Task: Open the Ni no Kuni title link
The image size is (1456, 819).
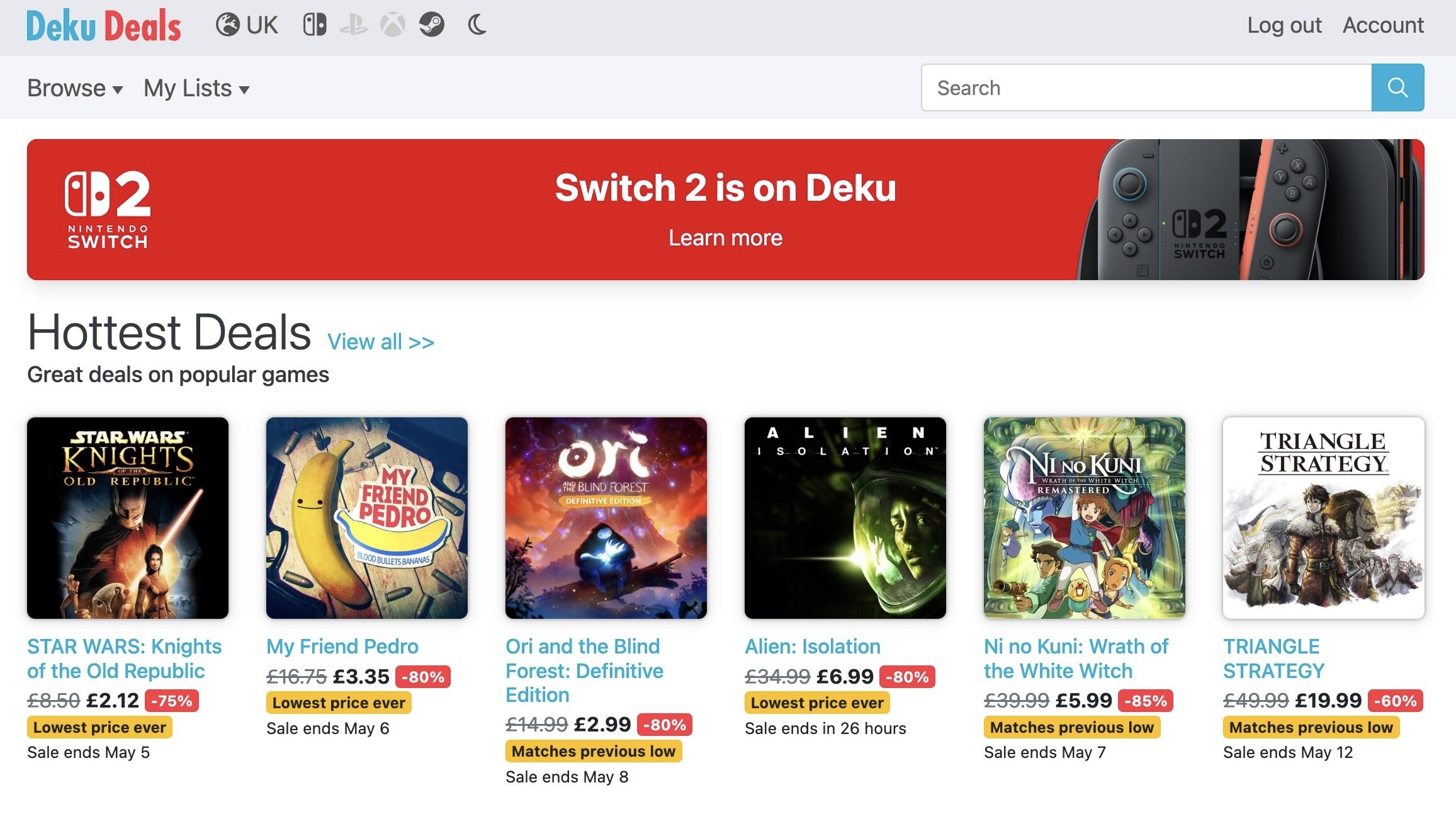Action: [x=1076, y=658]
